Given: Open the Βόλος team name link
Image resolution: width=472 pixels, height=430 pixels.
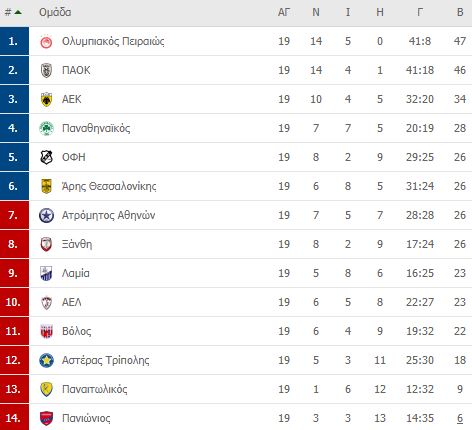Looking at the screenshot, I should tap(76, 331).
